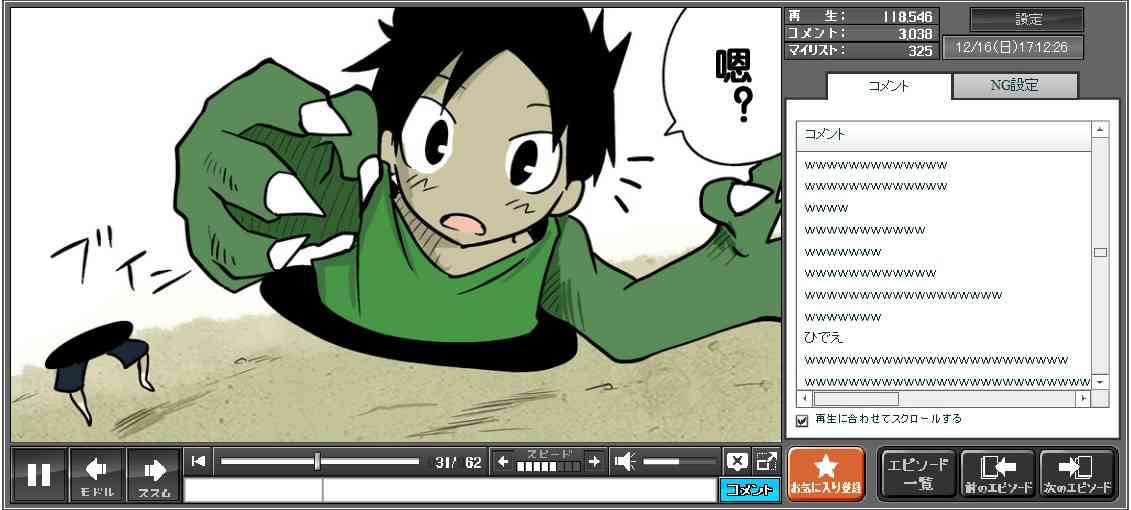Increase playback speed with right arrow
Screen dimensions: 1131x510
point(594,461)
